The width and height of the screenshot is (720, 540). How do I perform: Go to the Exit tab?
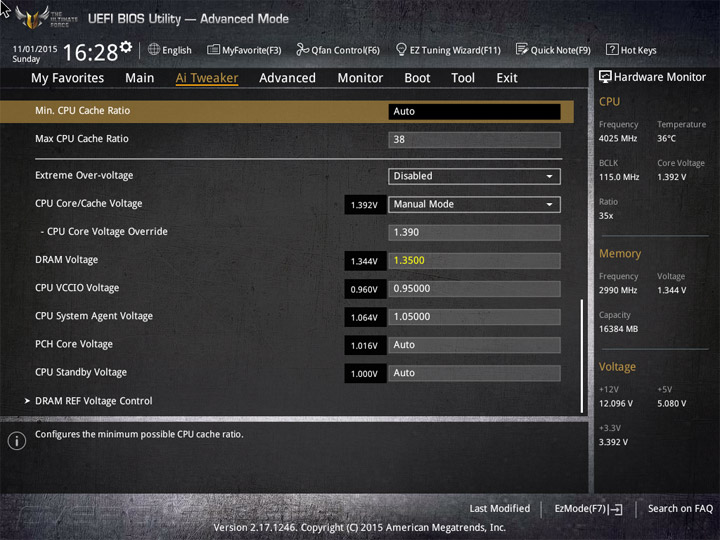pos(507,78)
